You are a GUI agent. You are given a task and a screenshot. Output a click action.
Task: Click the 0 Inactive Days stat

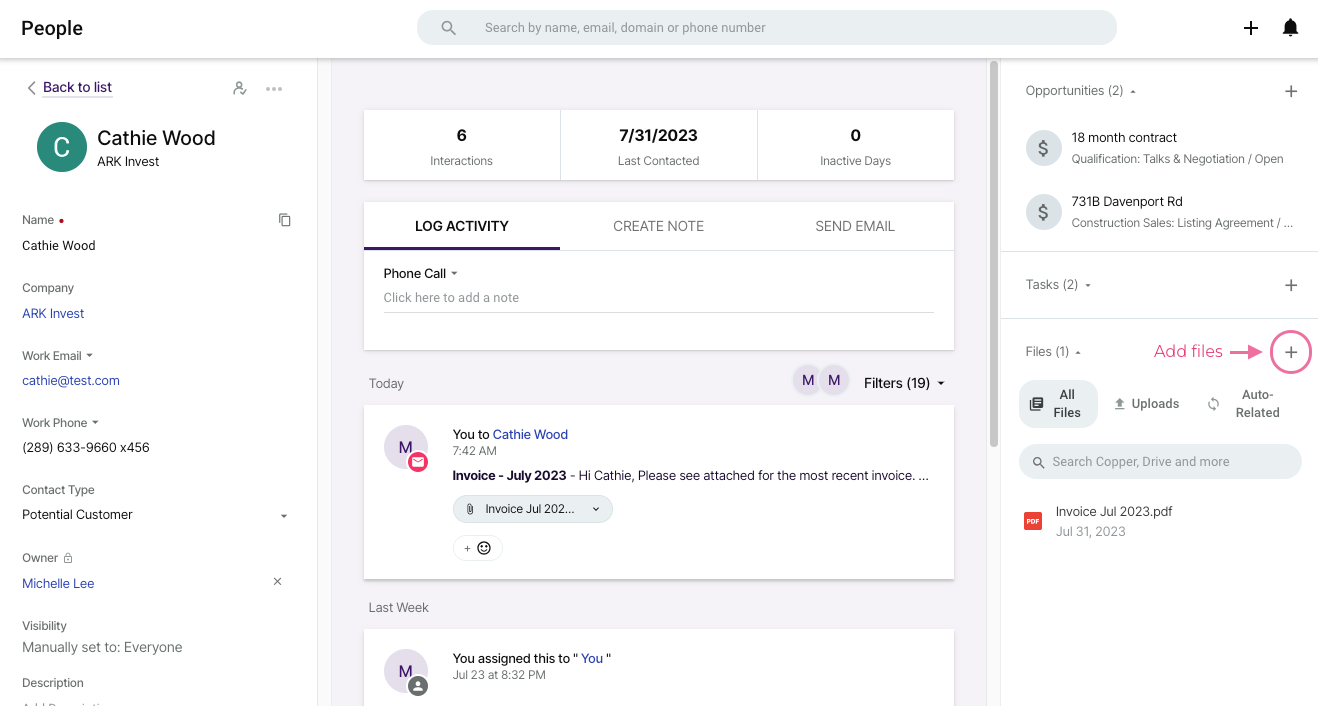click(x=855, y=145)
